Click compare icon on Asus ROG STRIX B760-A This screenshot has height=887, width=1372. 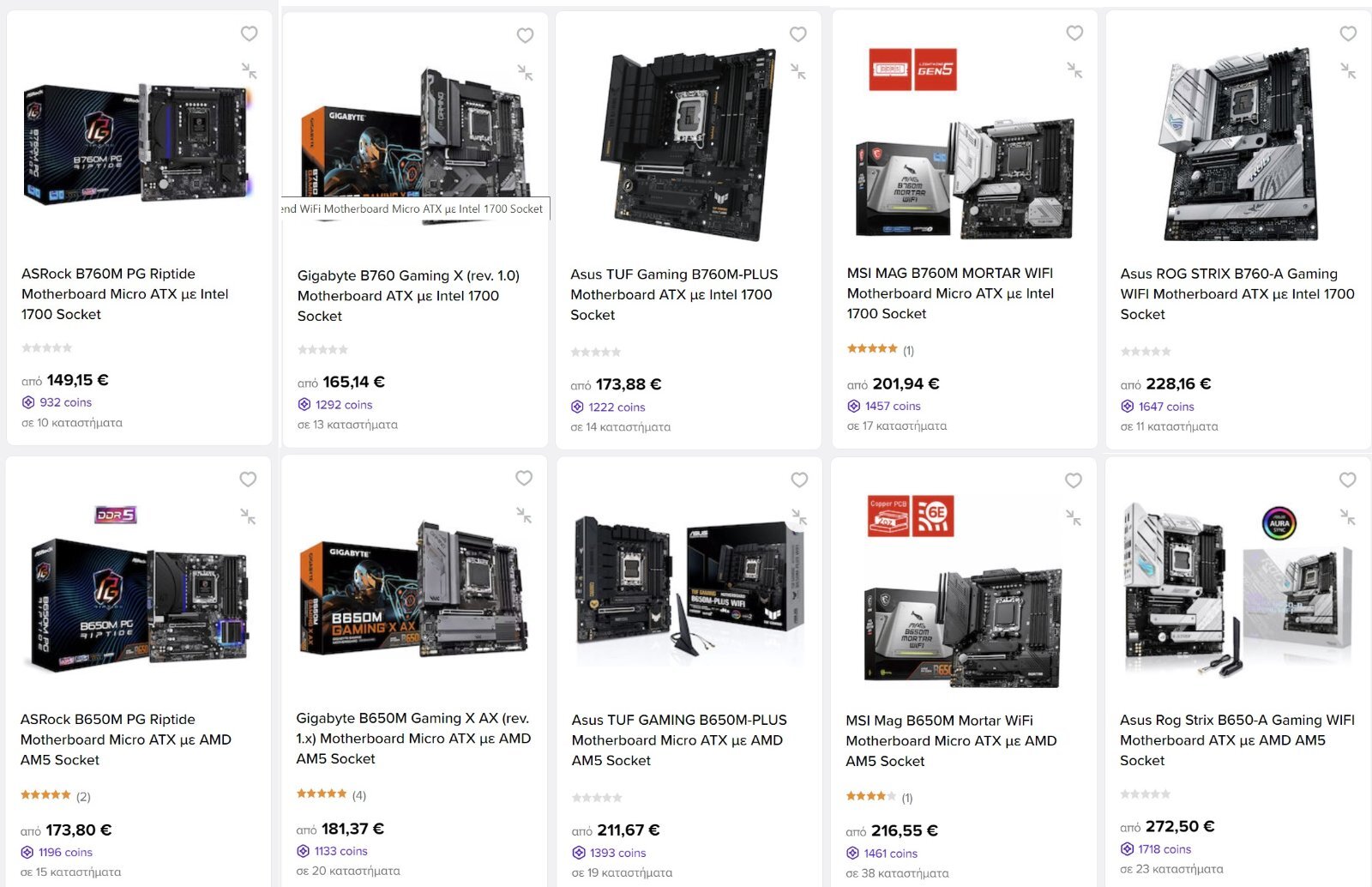[x=1348, y=71]
